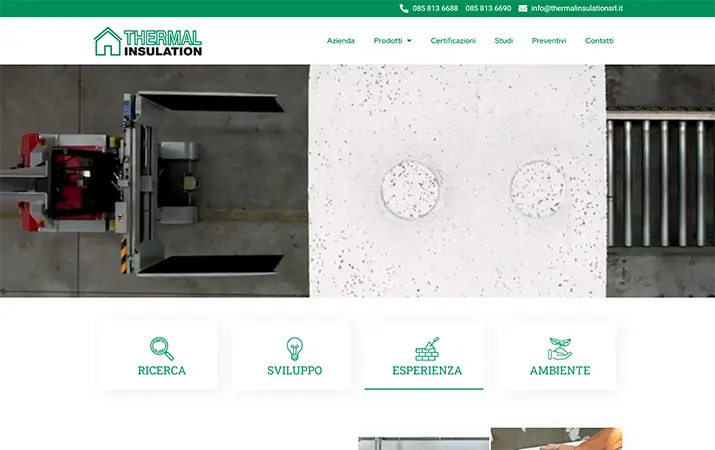Select the brick wall Esperienza icon

pos(427,349)
